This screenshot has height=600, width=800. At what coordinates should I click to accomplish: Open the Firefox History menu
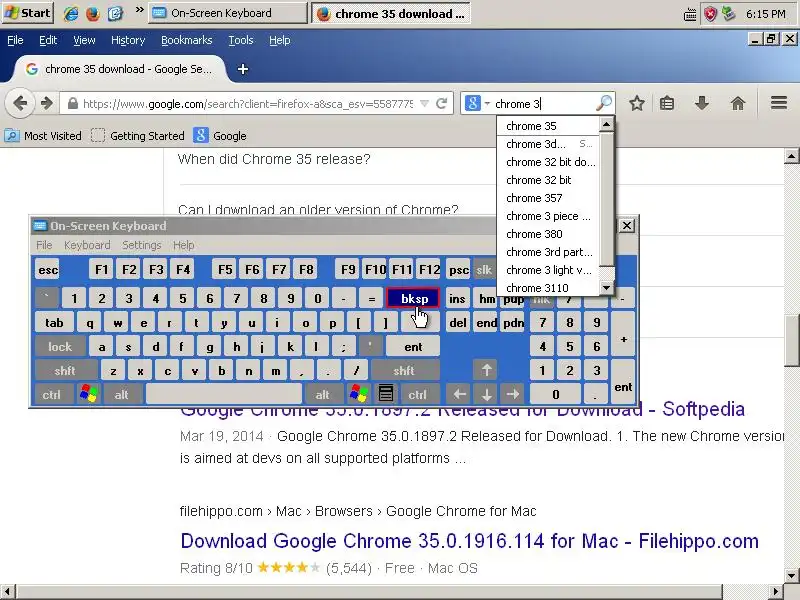(128, 40)
